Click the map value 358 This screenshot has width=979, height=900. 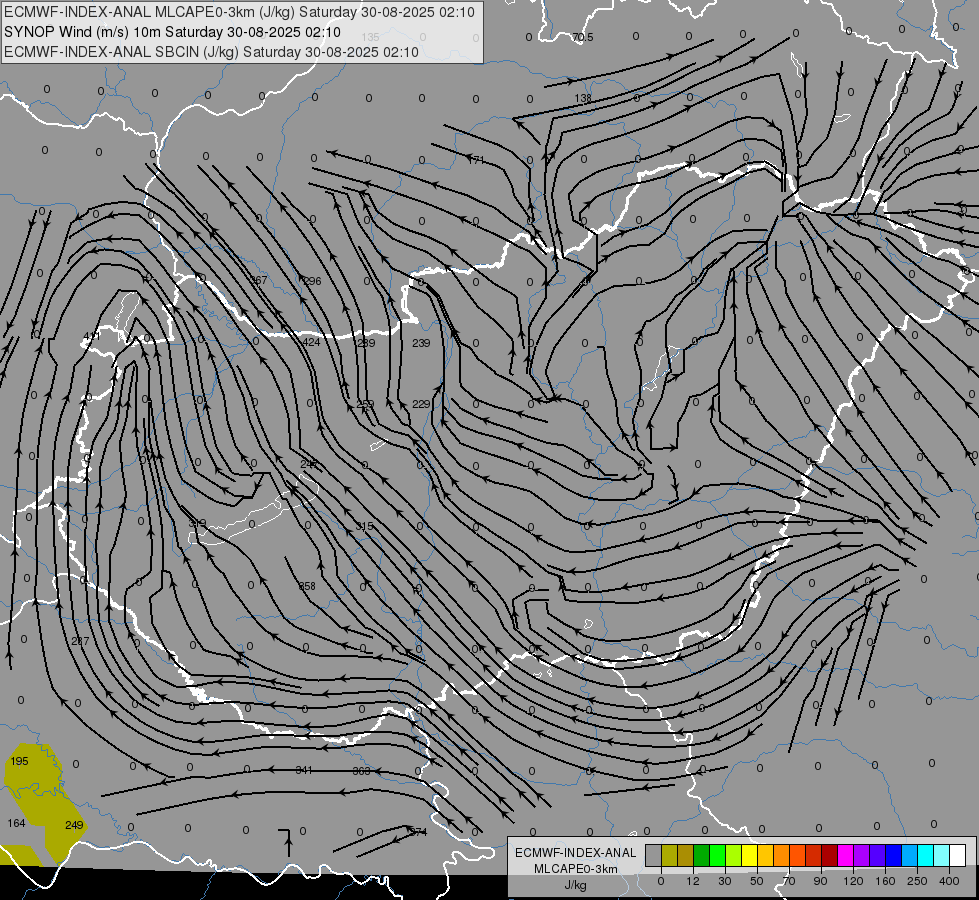[x=307, y=586]
